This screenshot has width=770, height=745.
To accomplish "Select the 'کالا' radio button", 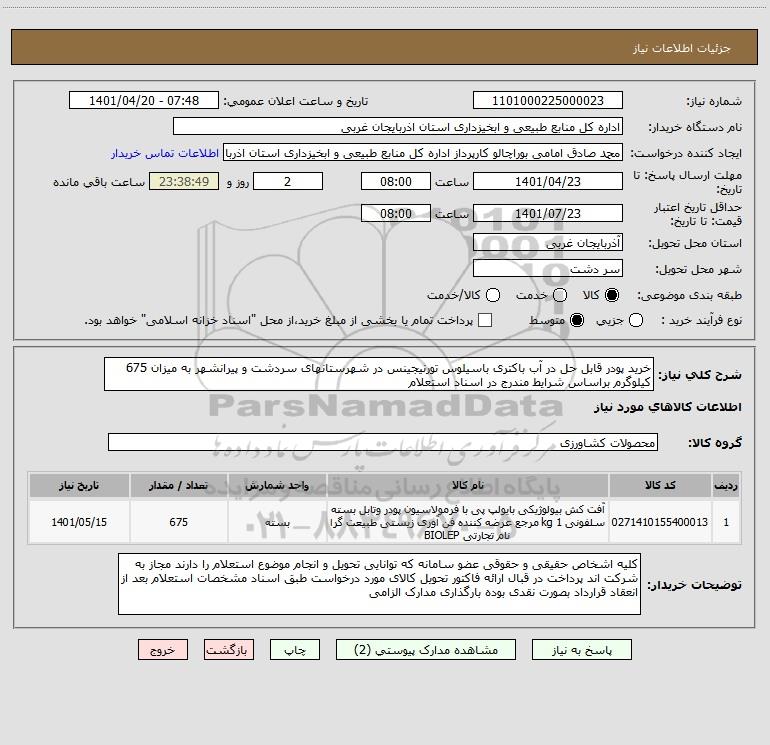I will [612, 295].
